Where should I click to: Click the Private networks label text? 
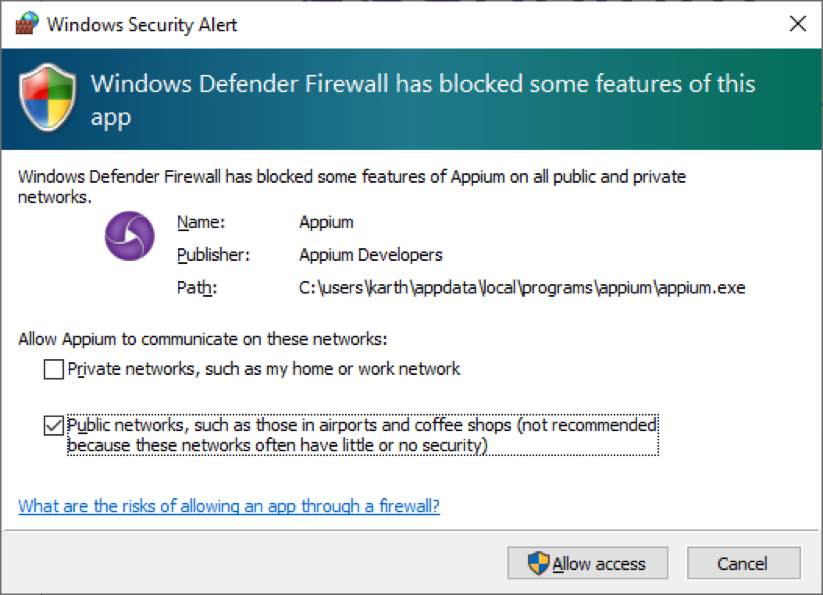(264, 369)
